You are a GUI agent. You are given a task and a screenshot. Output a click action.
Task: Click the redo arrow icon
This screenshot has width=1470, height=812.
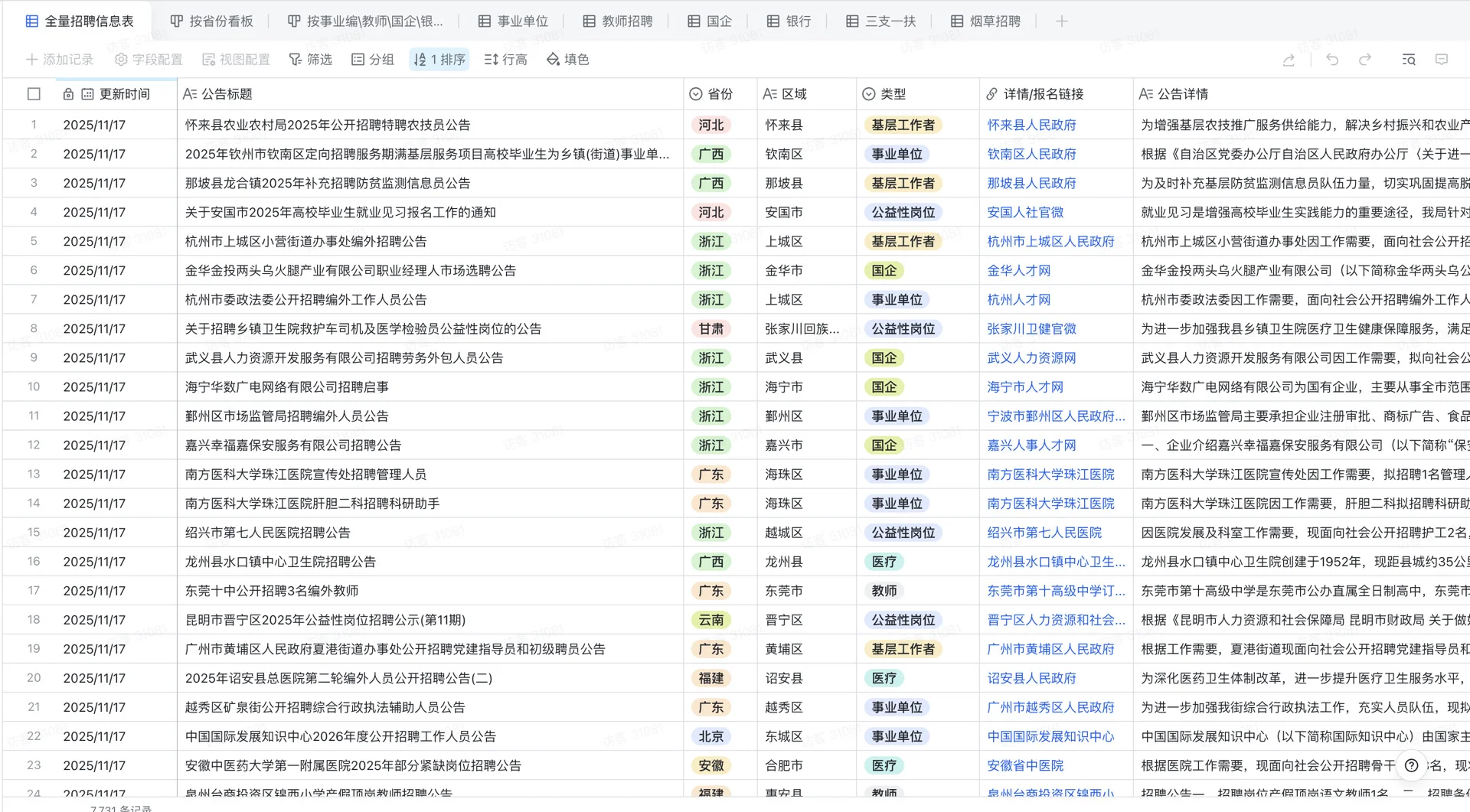point(1364,59)
